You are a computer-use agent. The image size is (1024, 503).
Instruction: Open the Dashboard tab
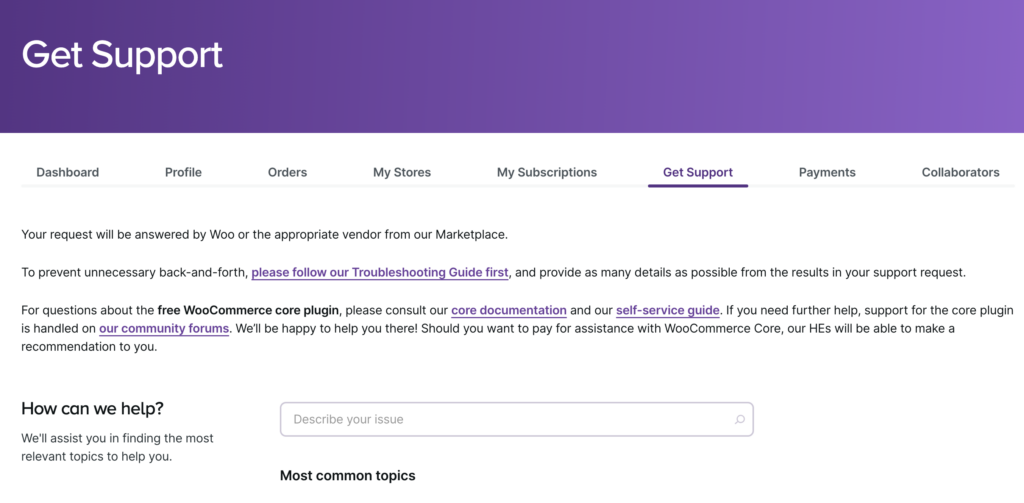click(x=68, y=172)
